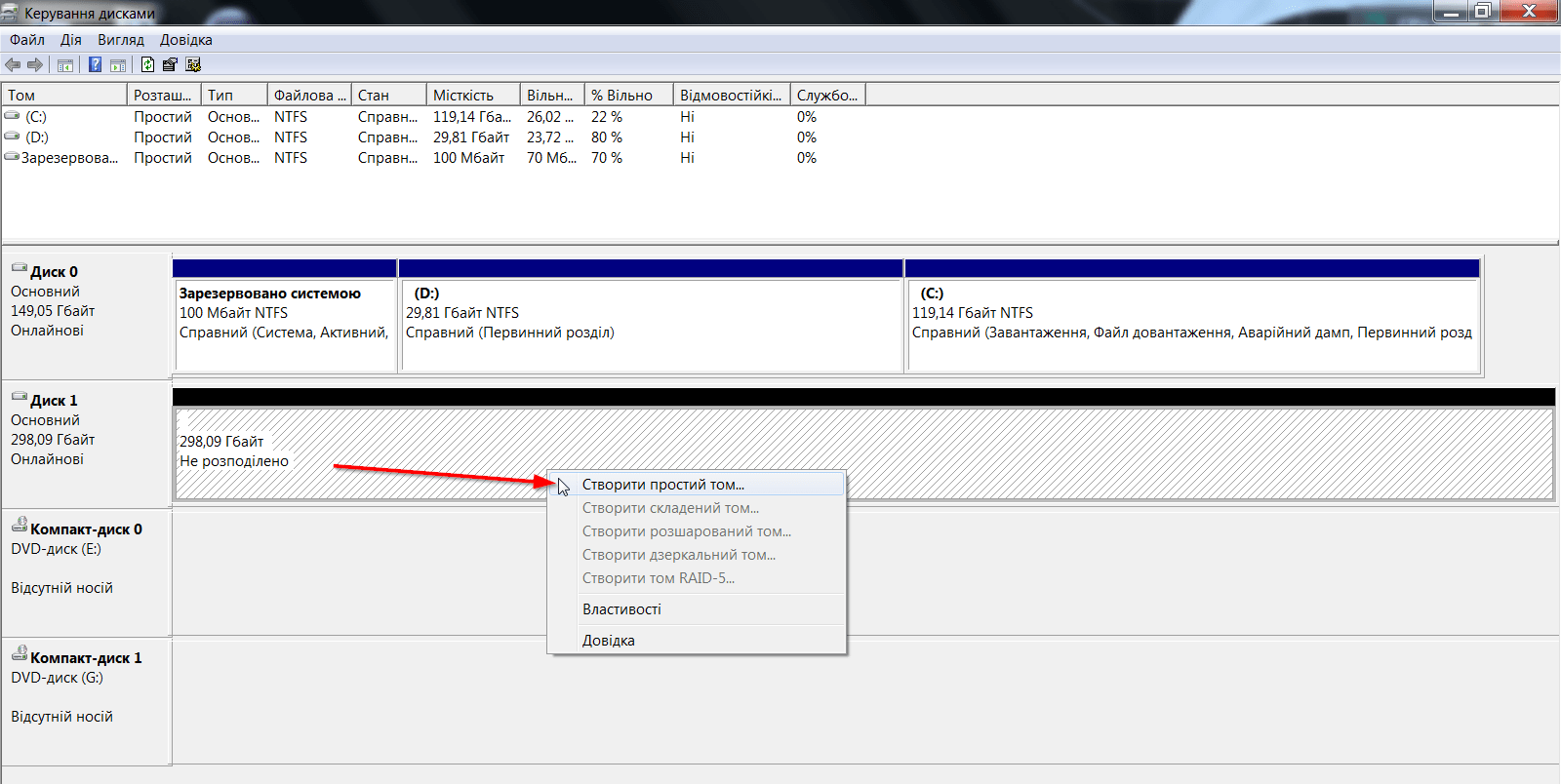Image resolution: width=1561 pixels, height=784 pixels.
Task: Choose Довідка in the context menu
Action: point(697,641)
